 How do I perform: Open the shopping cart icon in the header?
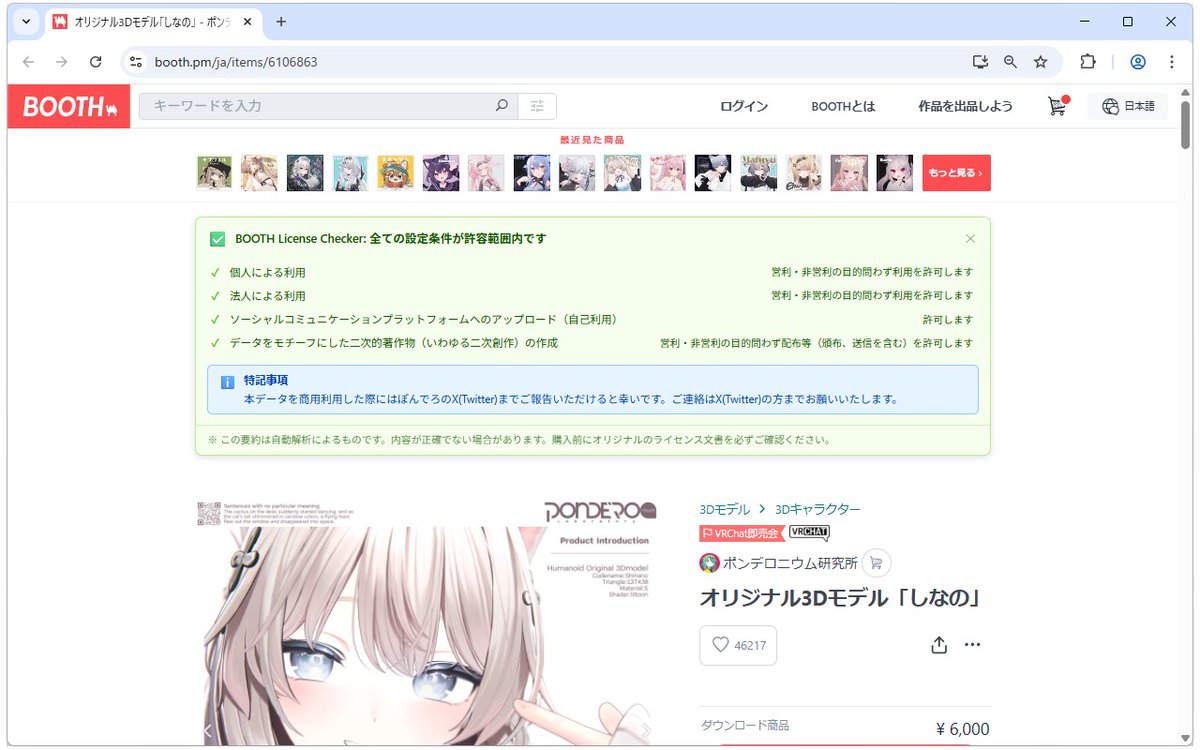tap(1057, 106)
